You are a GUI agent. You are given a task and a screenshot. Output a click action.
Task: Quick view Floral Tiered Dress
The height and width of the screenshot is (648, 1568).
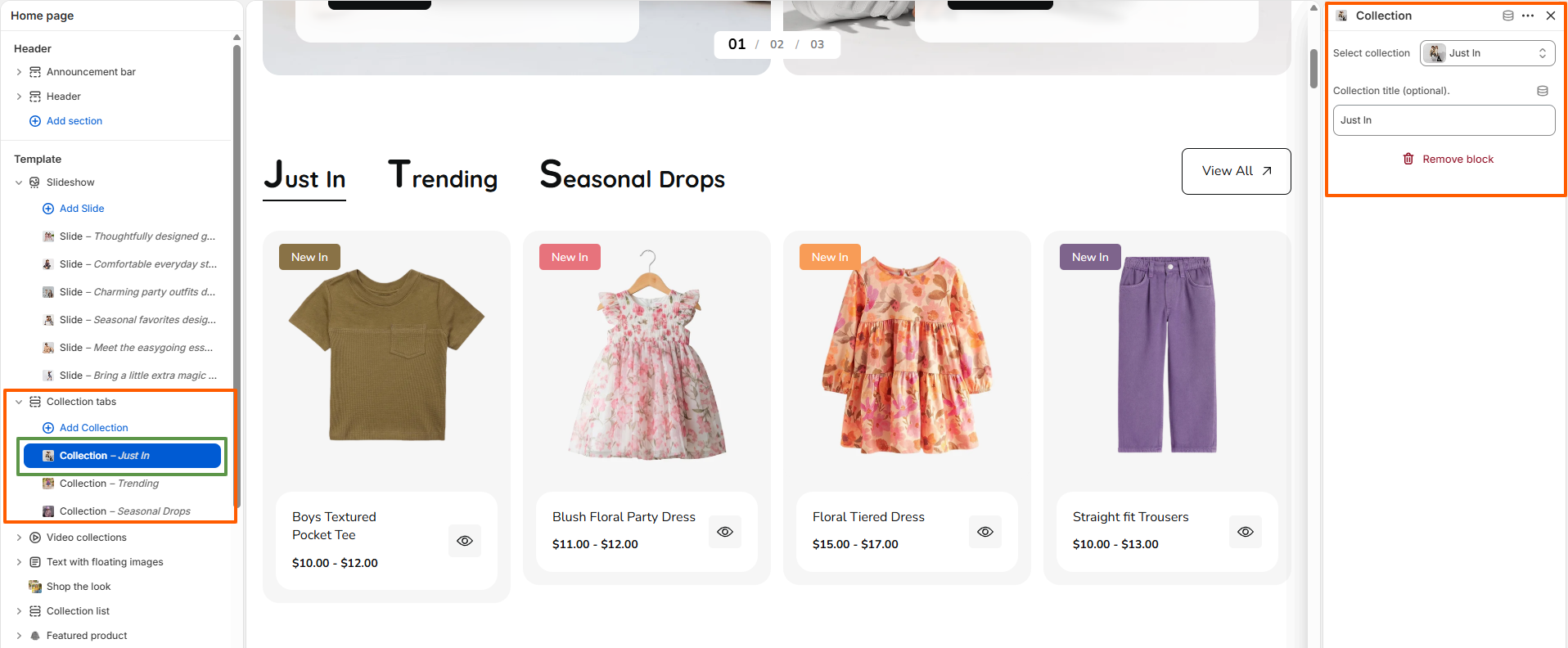[985, 532]
